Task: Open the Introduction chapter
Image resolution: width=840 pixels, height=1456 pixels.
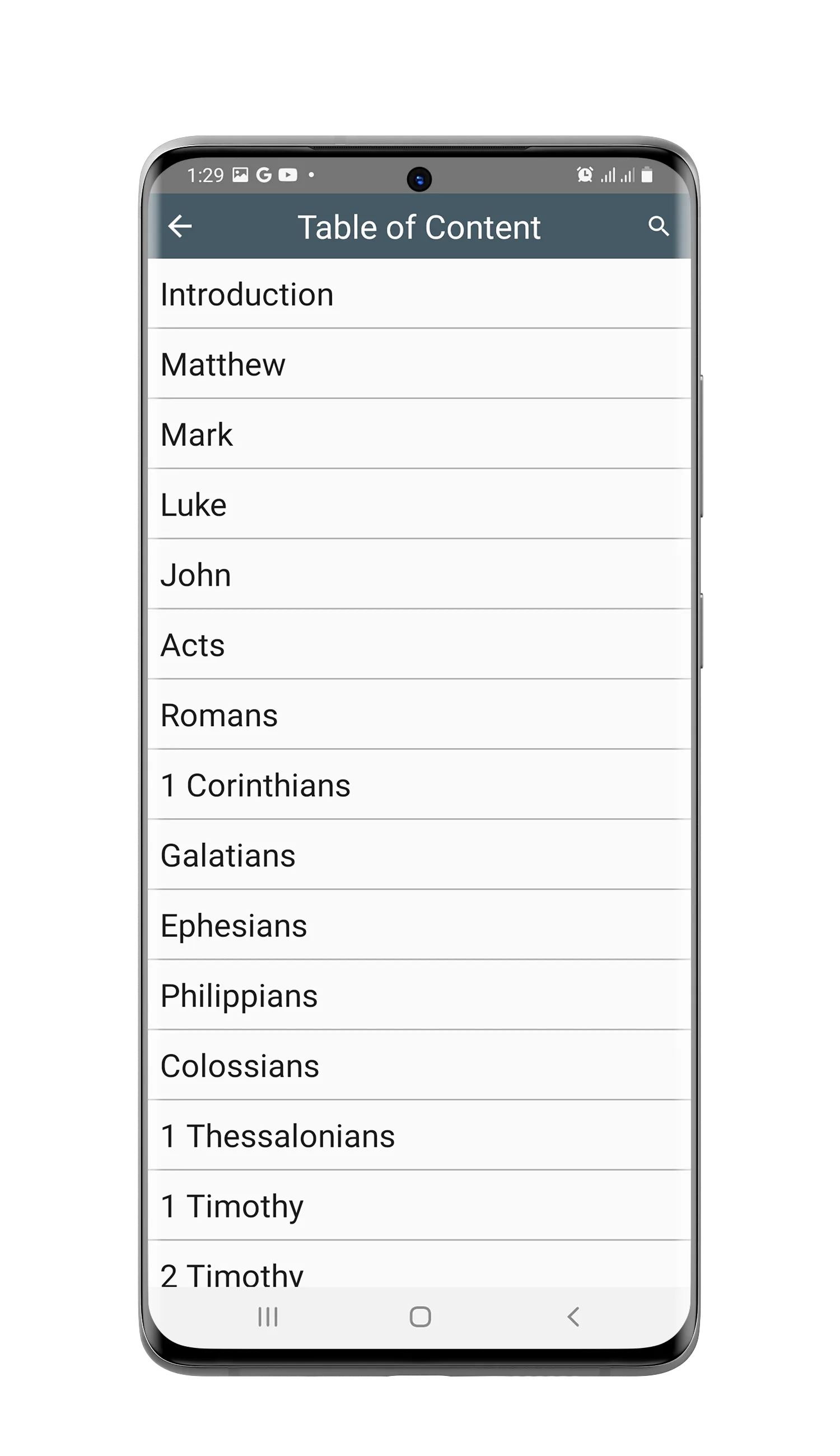Action: click(x=419, y=294)
